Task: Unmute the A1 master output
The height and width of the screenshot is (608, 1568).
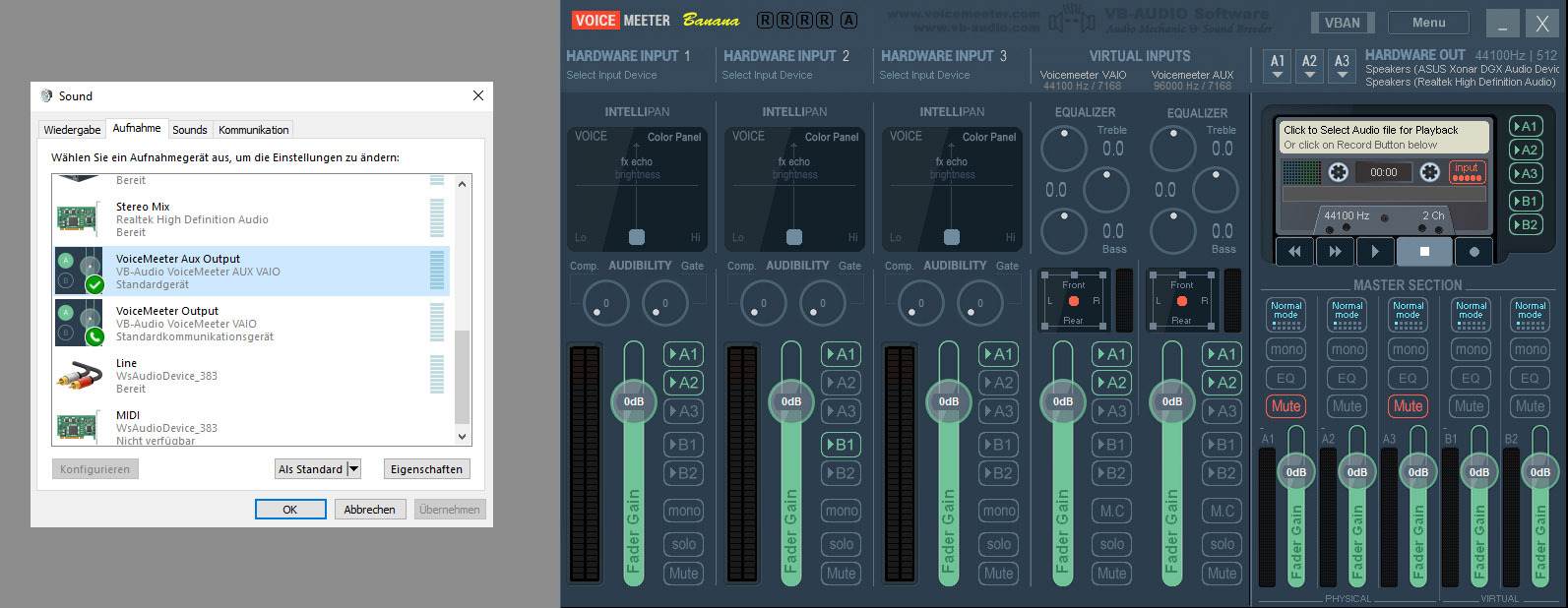Action: (1286, 406)
